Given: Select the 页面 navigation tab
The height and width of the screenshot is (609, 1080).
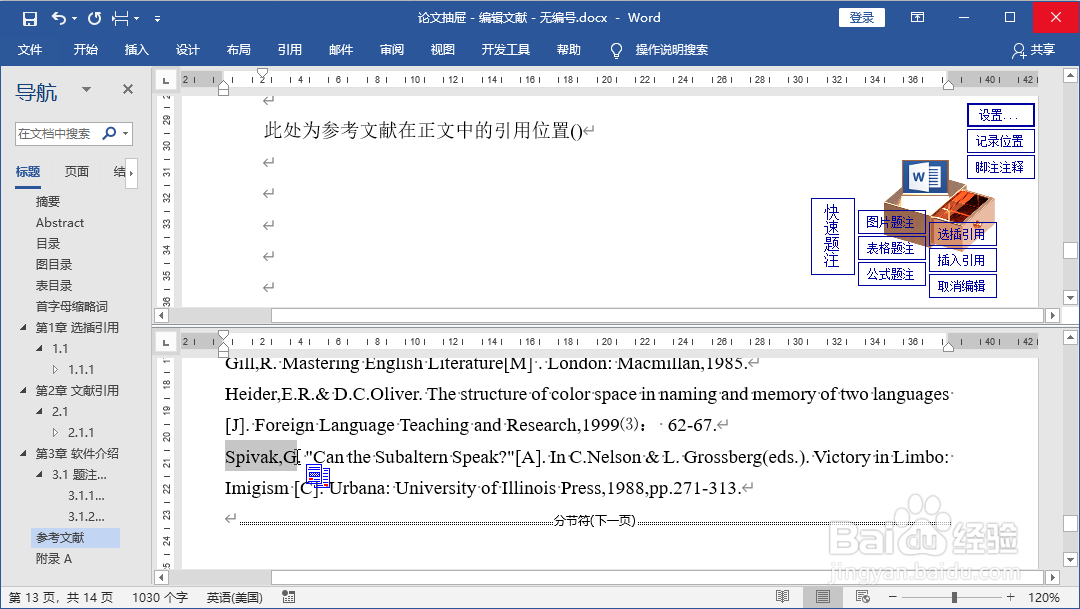Looking at the screenshot, I should [x=76, y=172].
